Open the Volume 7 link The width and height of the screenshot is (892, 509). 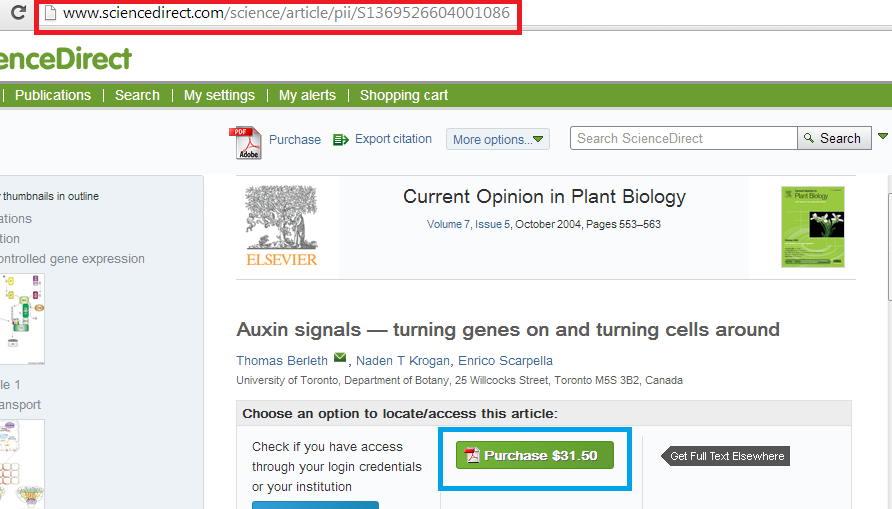click(448, 224)
